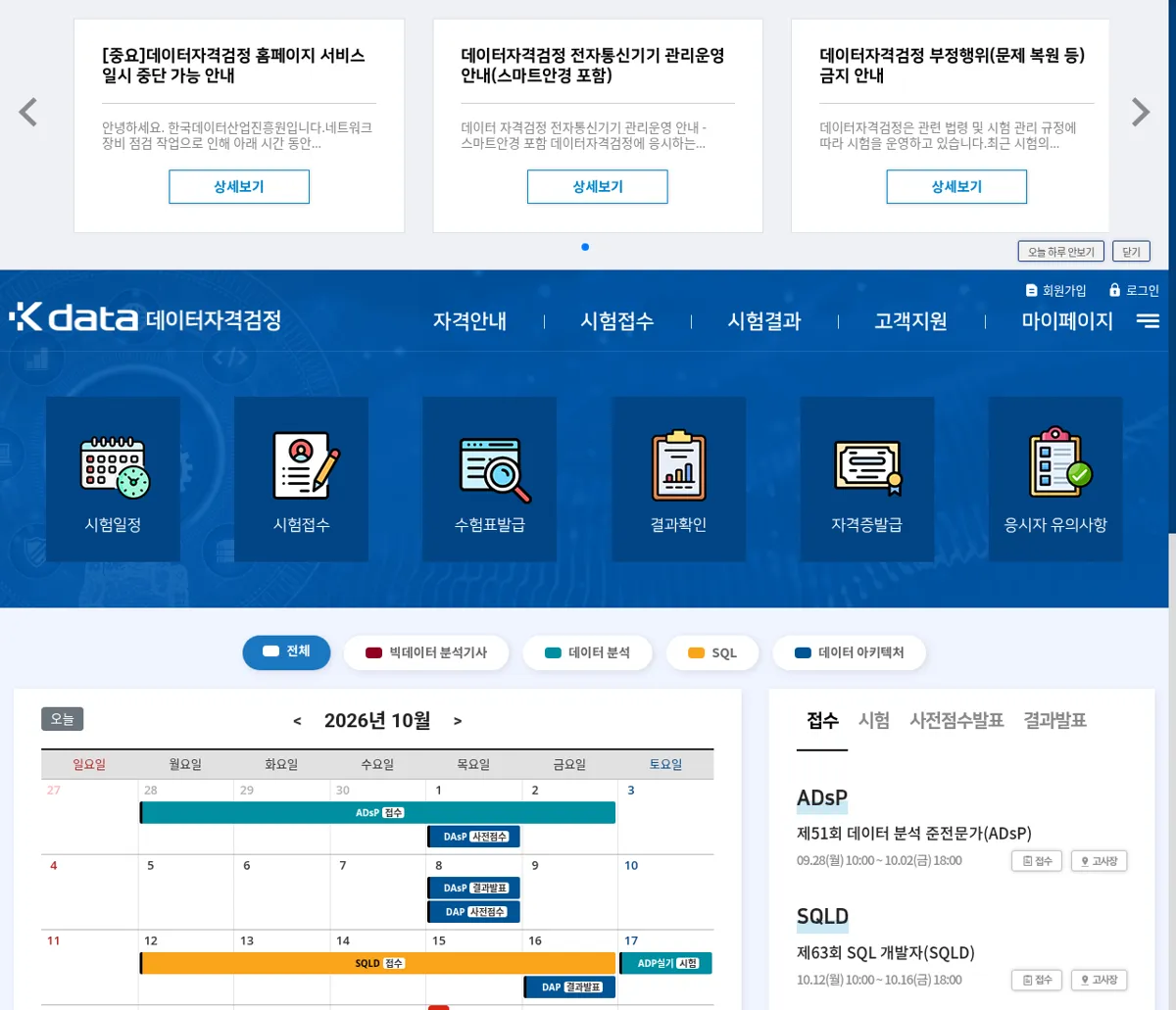Filter calendar by SQL

(x=712, y=652)
